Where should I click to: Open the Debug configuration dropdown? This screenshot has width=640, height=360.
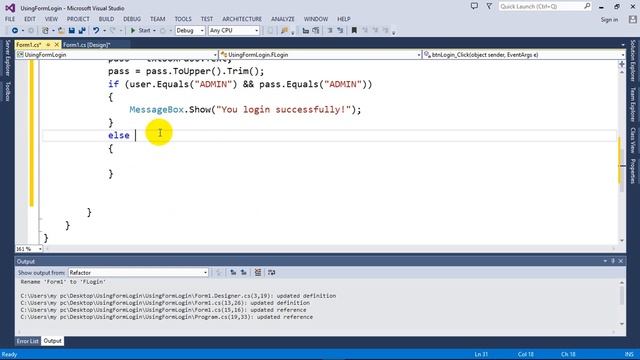[190, 31]
